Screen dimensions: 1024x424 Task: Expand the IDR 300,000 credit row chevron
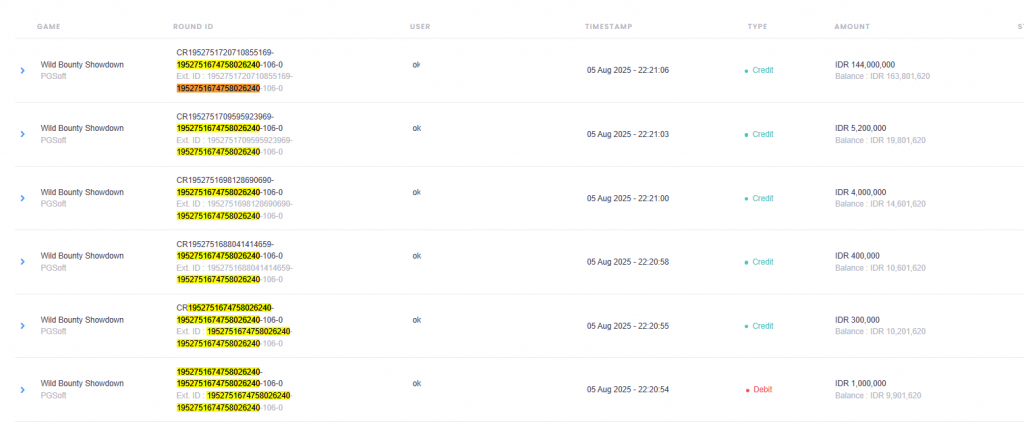click(x=22, y=325)
